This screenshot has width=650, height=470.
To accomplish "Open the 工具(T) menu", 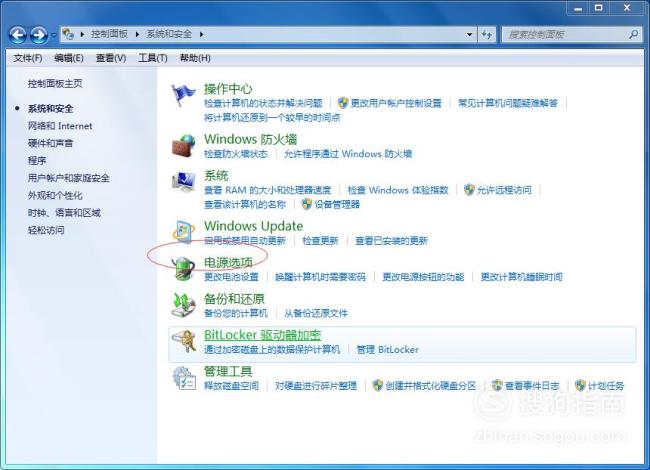I will [x=153, y=58].
